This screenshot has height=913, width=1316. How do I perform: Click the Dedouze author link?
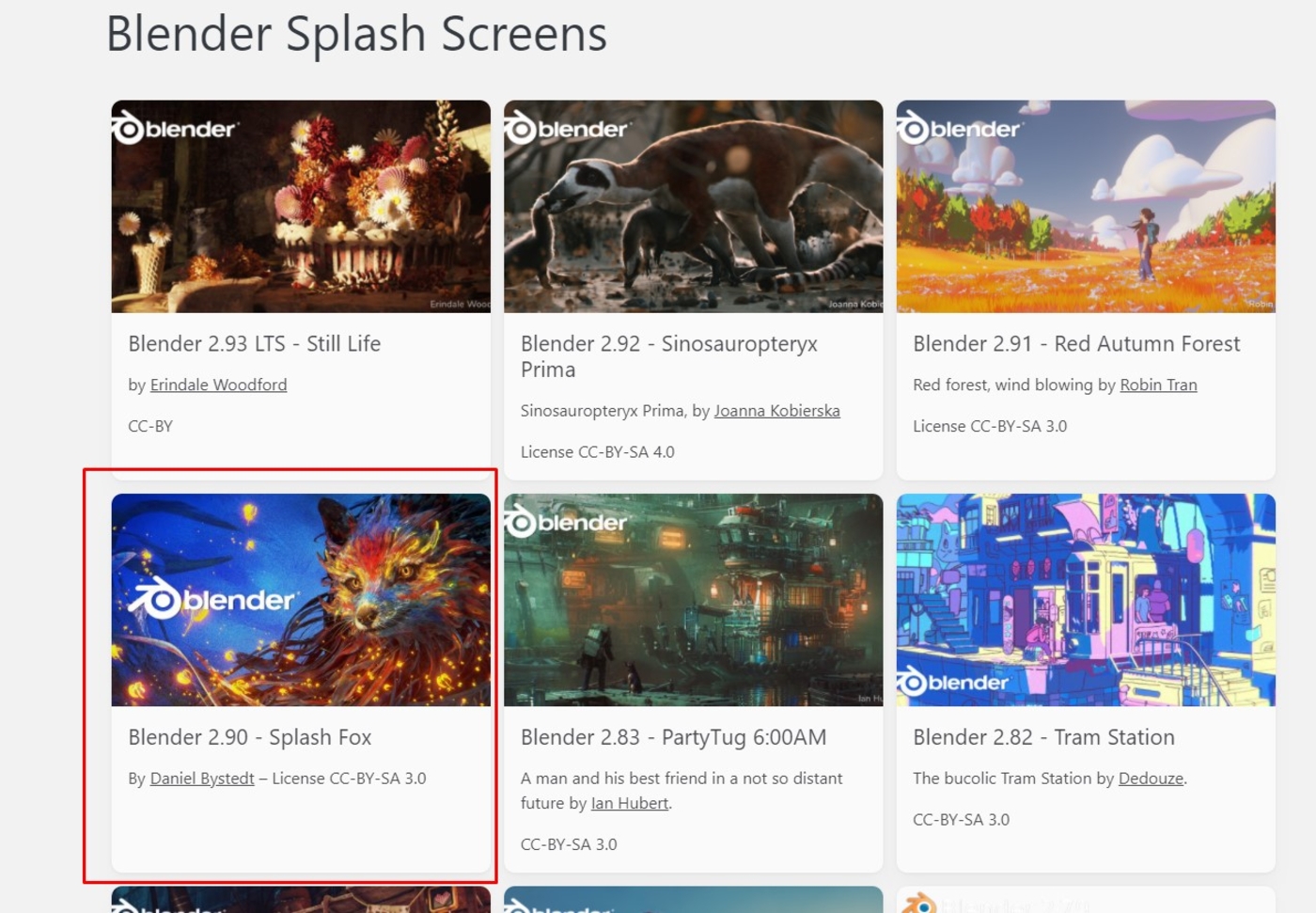coord(1151,779)
